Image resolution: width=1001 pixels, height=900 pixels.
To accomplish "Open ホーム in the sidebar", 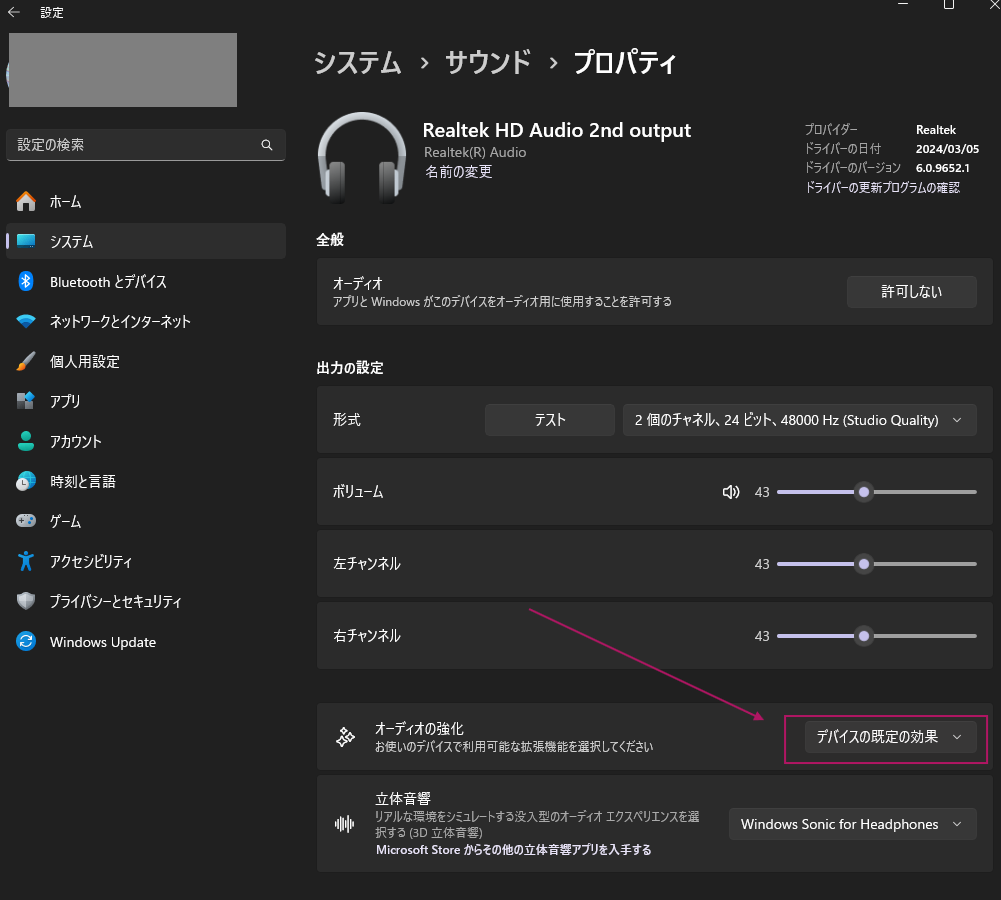I will [146, 202].
